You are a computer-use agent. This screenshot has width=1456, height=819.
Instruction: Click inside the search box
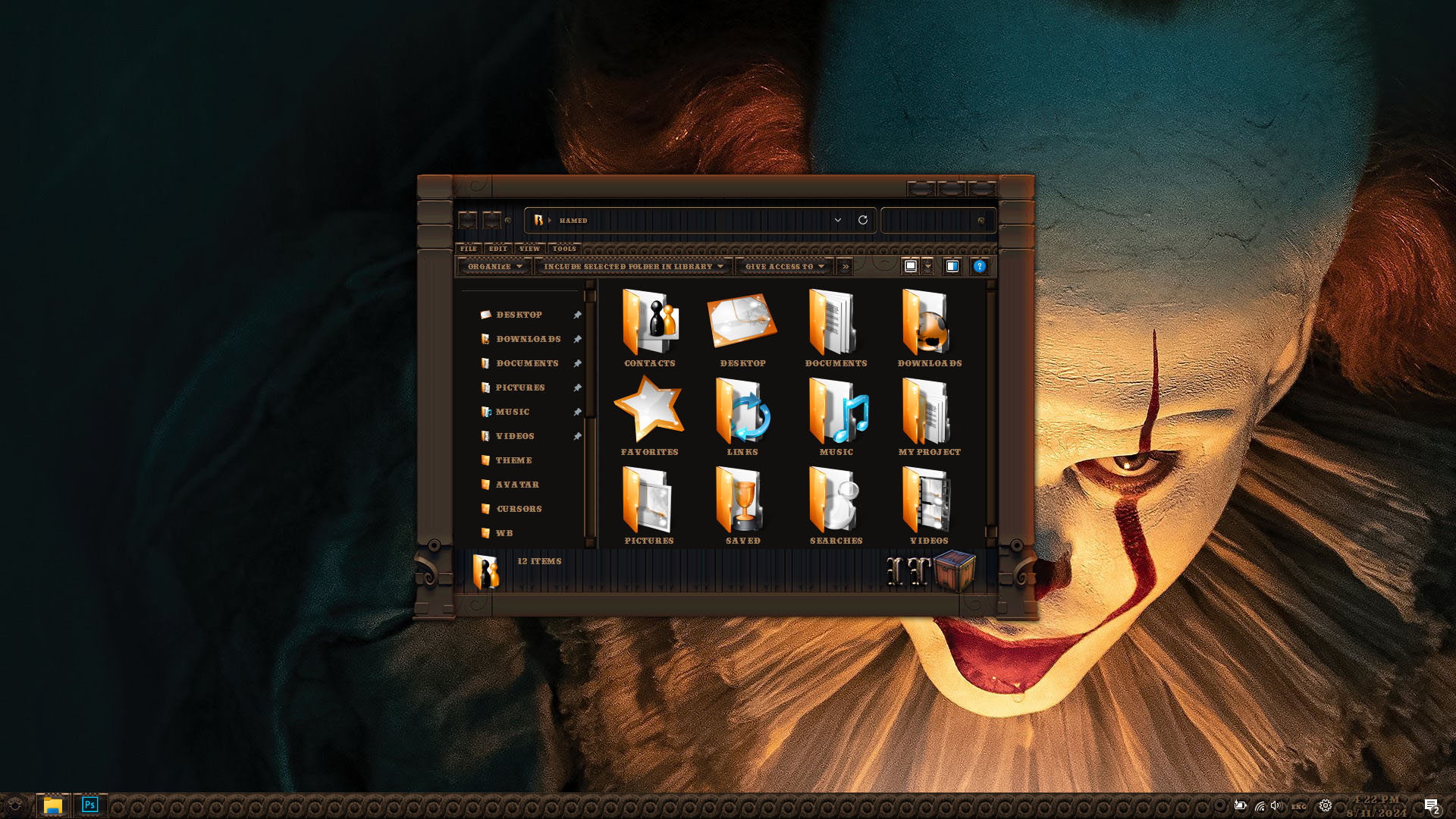pyautogui.click(x=937, y=220)
